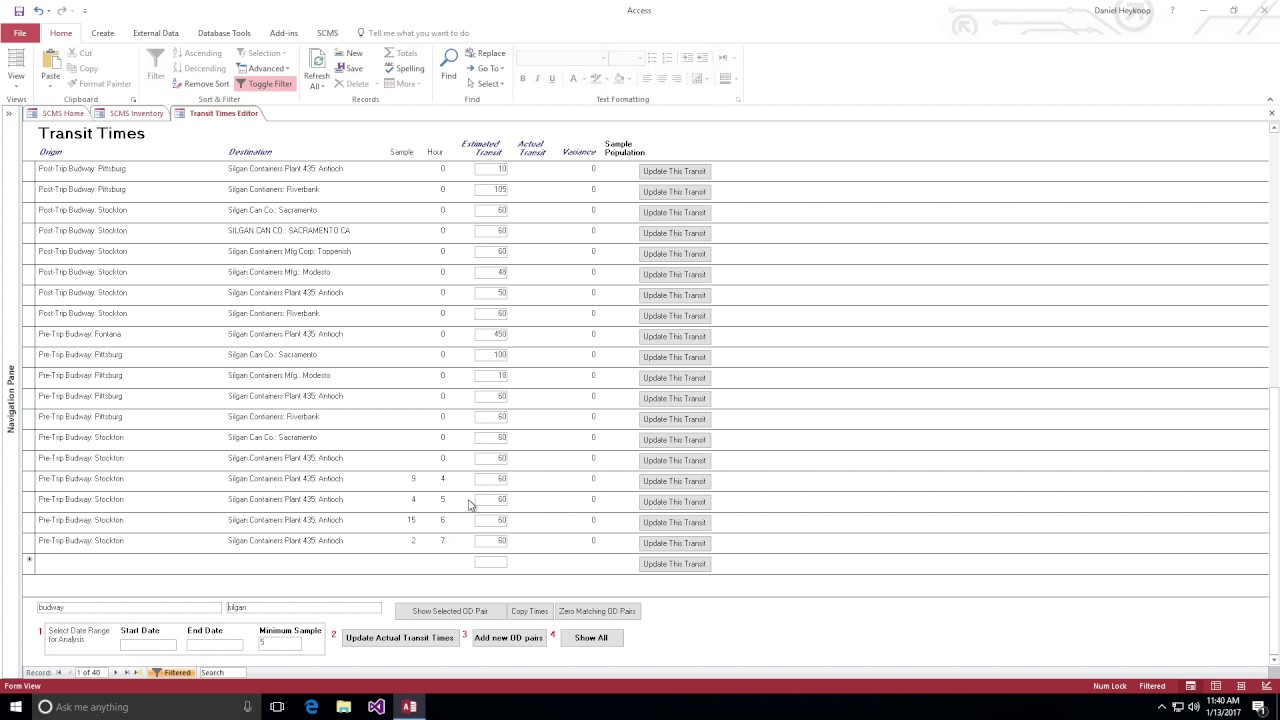Click the Undo arrow in the quick access toolbar
Image resolution: width=1280 pixels, height=720 pixels.
(x=39, y=11)
